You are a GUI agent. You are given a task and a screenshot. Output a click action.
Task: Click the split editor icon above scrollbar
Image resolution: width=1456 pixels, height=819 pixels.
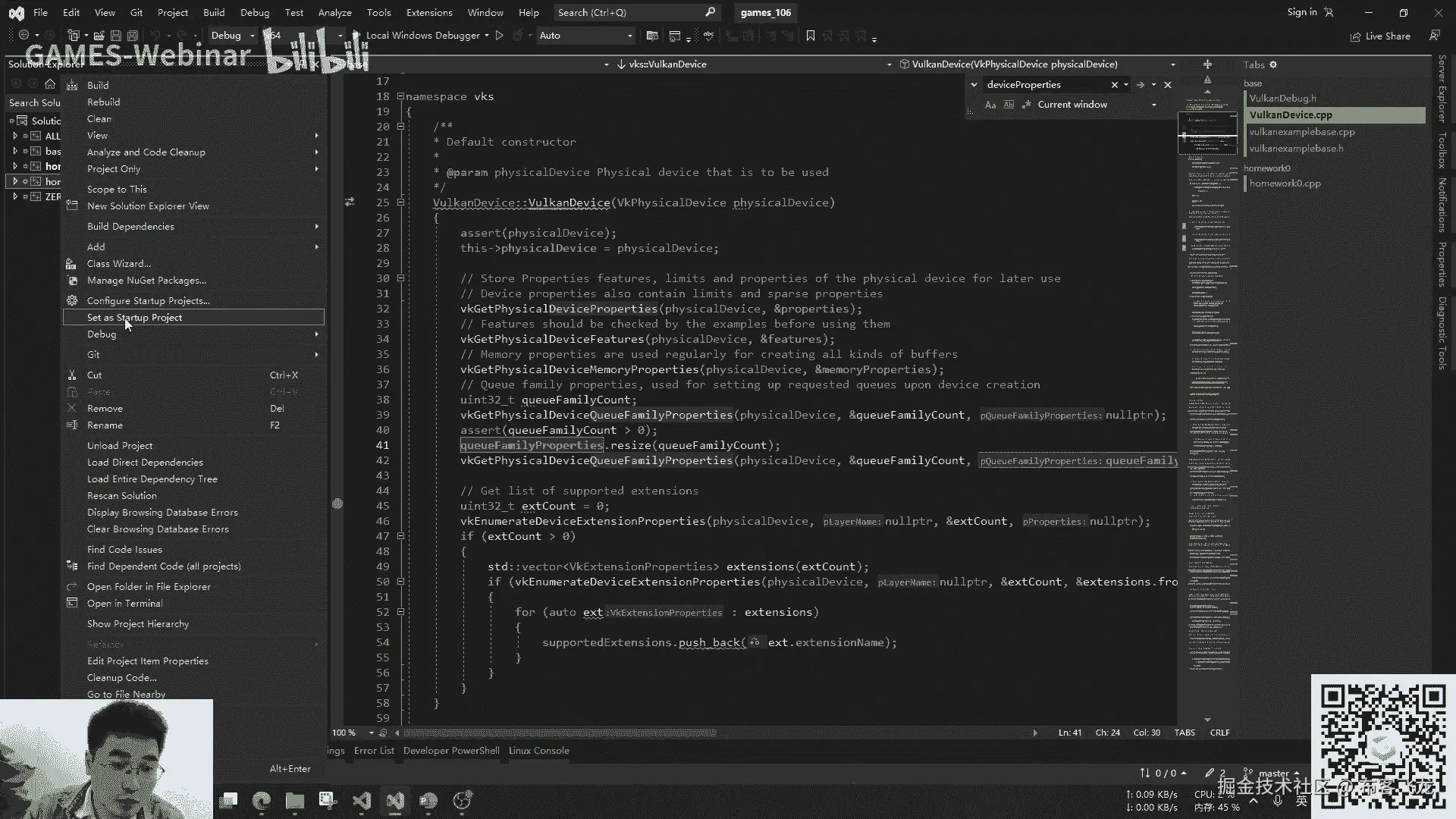tap(1207, 64)
